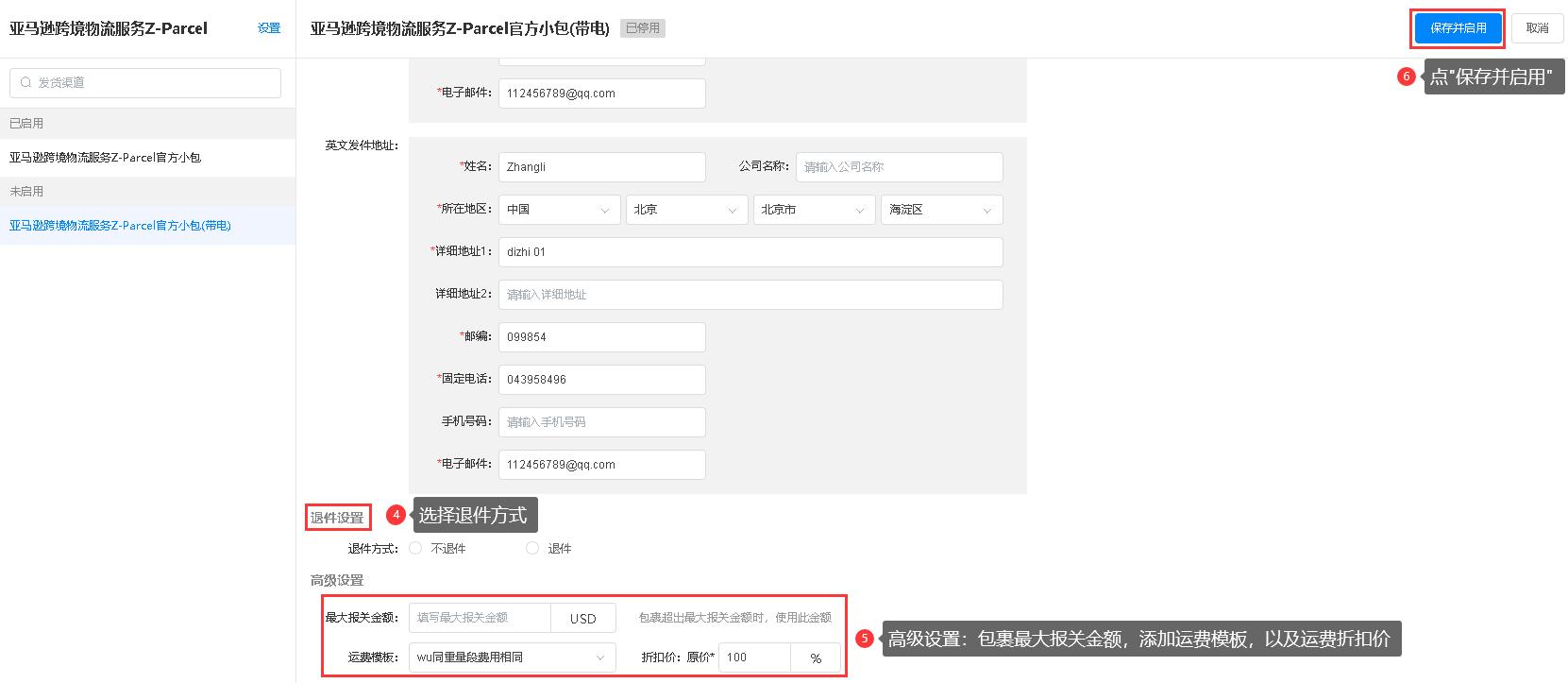
Task: Click the upper 电子邮件 field above 英文发件地址
Action: (x=602, y=94)
